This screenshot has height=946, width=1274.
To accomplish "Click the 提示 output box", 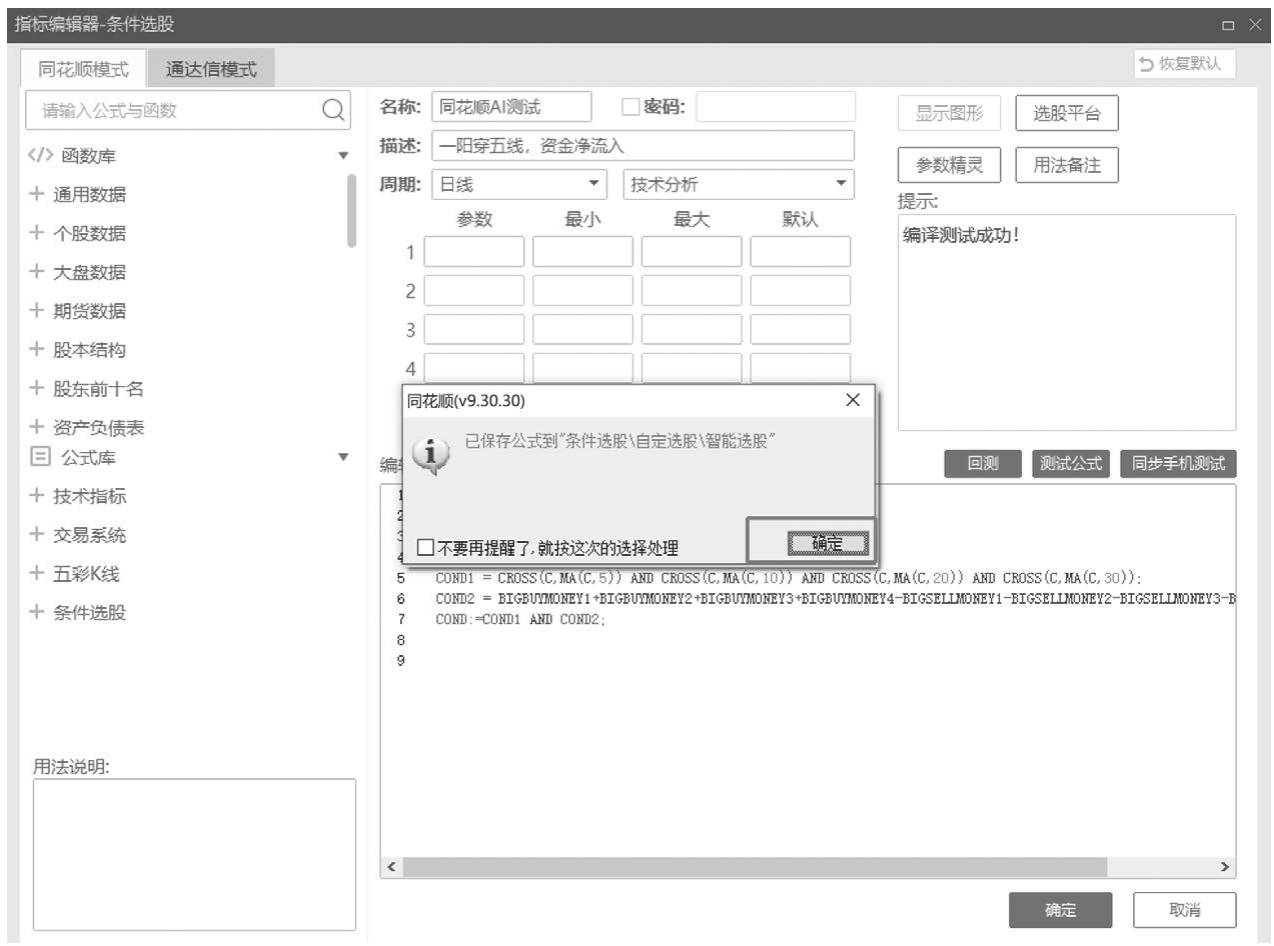I will [1066, 322].
